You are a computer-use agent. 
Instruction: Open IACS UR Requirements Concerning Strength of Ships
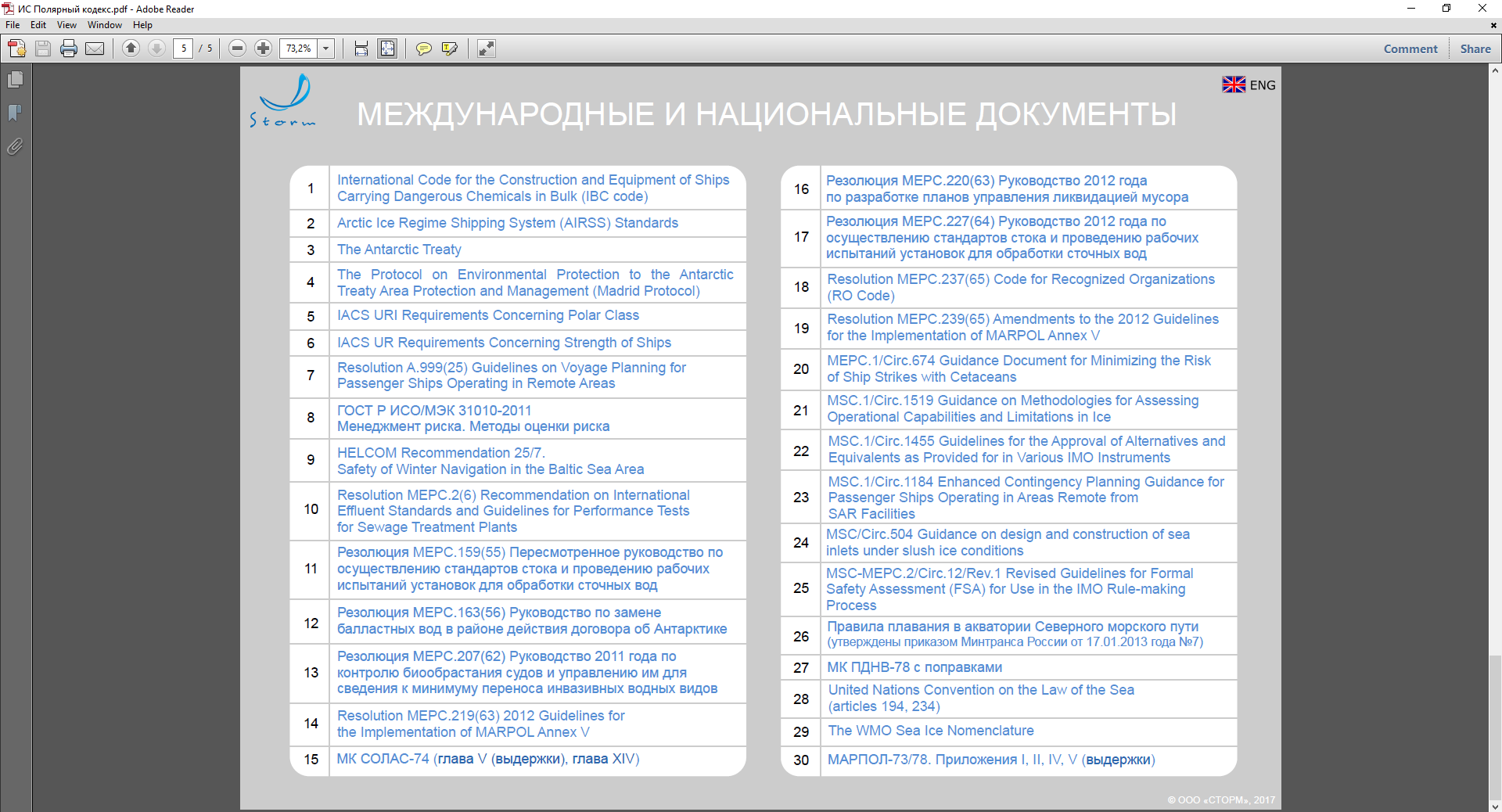pyautogui.click(x=504, y=343)
